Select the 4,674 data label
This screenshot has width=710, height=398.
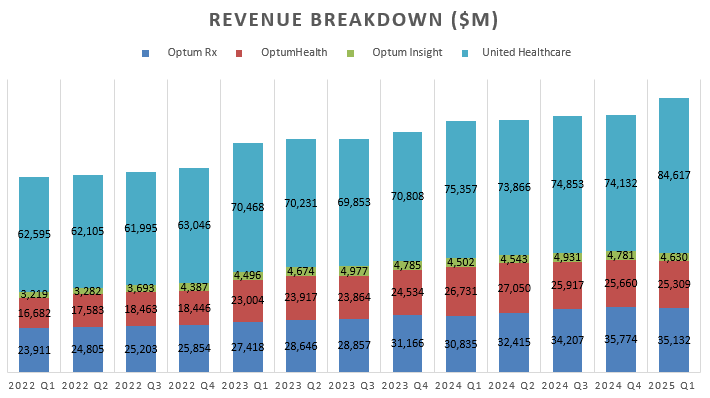[301, 272]
